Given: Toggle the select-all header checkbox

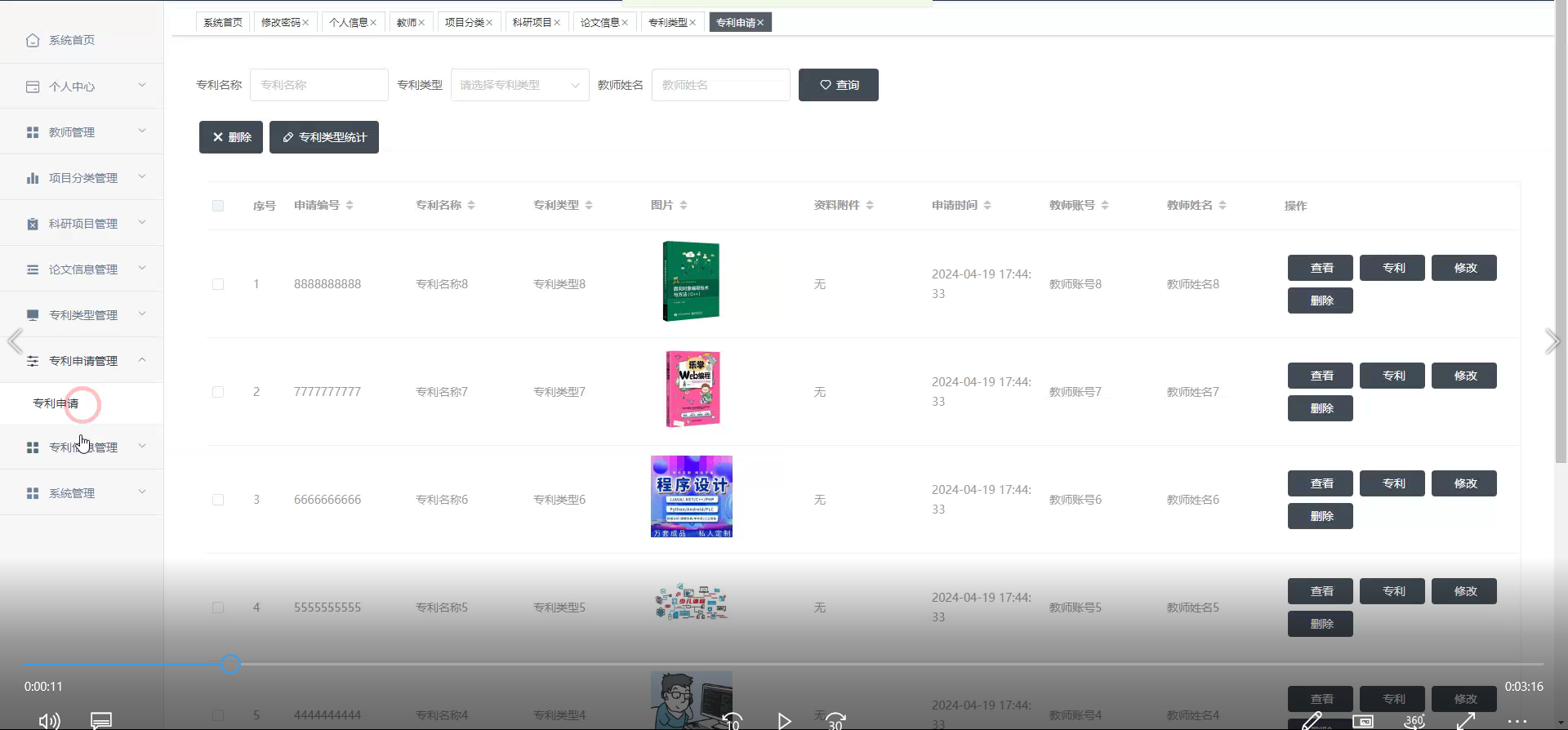Looking at the screenshot, I should click(x=218, y=206).
